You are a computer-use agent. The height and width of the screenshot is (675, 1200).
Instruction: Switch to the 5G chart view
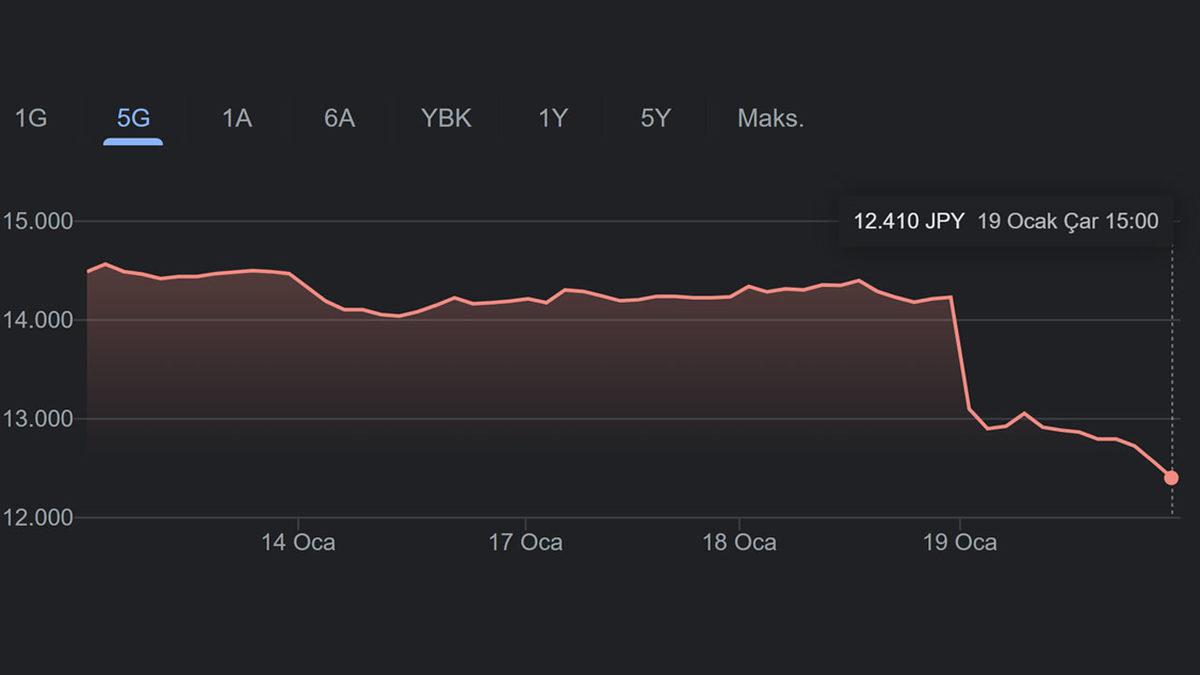[x=131, y=117]
